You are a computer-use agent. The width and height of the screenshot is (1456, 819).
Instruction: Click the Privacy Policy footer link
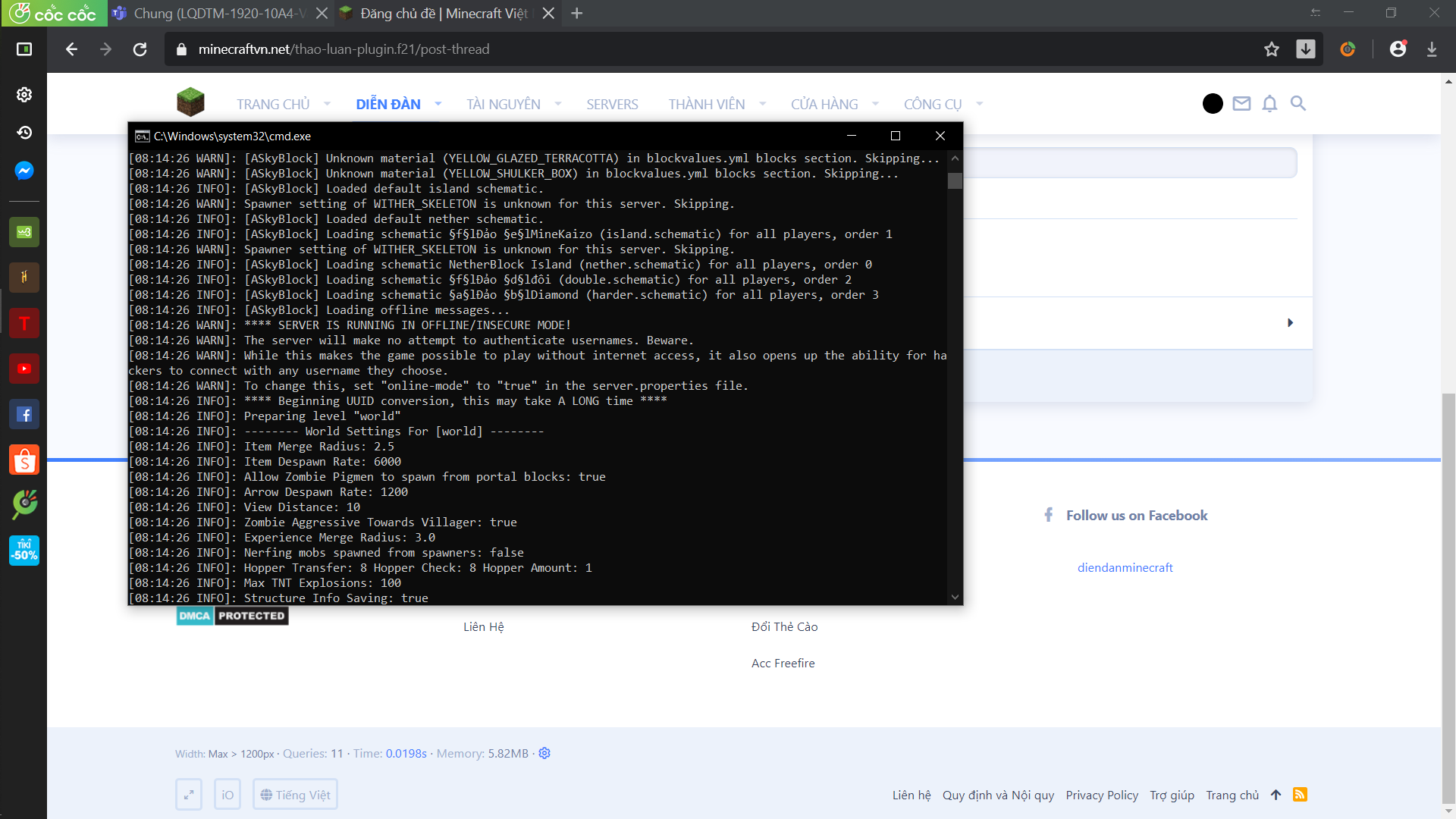click(x=1101, y=795)
